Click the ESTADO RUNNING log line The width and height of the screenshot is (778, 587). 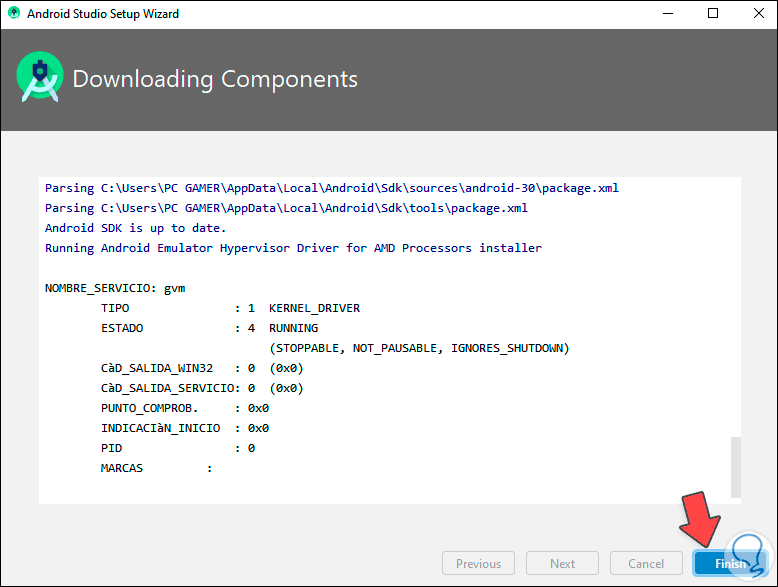pos(209,328)
